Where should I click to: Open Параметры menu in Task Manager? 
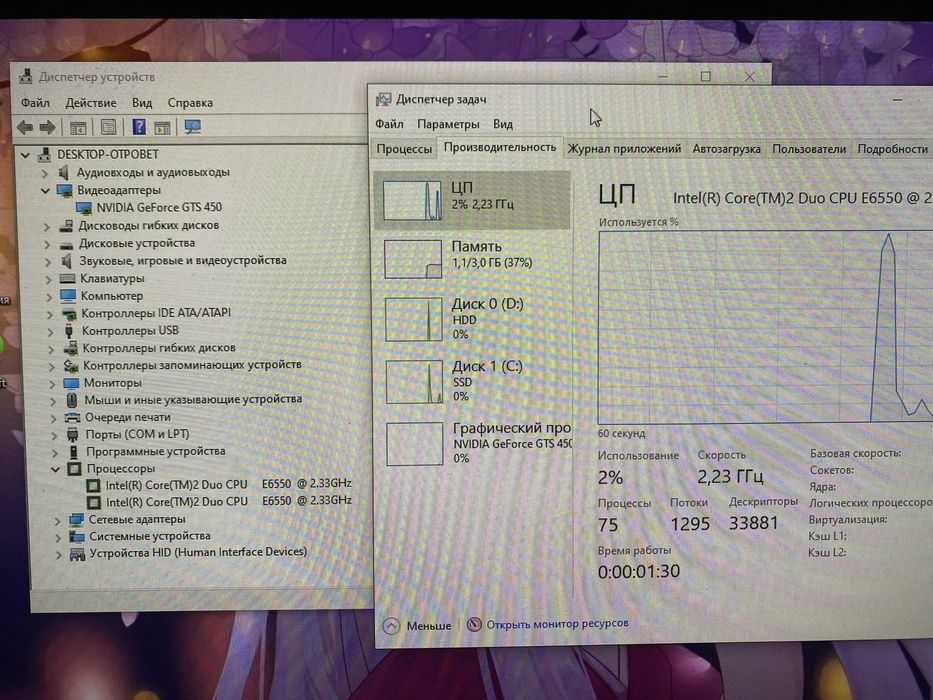click(x=448, y=124)
